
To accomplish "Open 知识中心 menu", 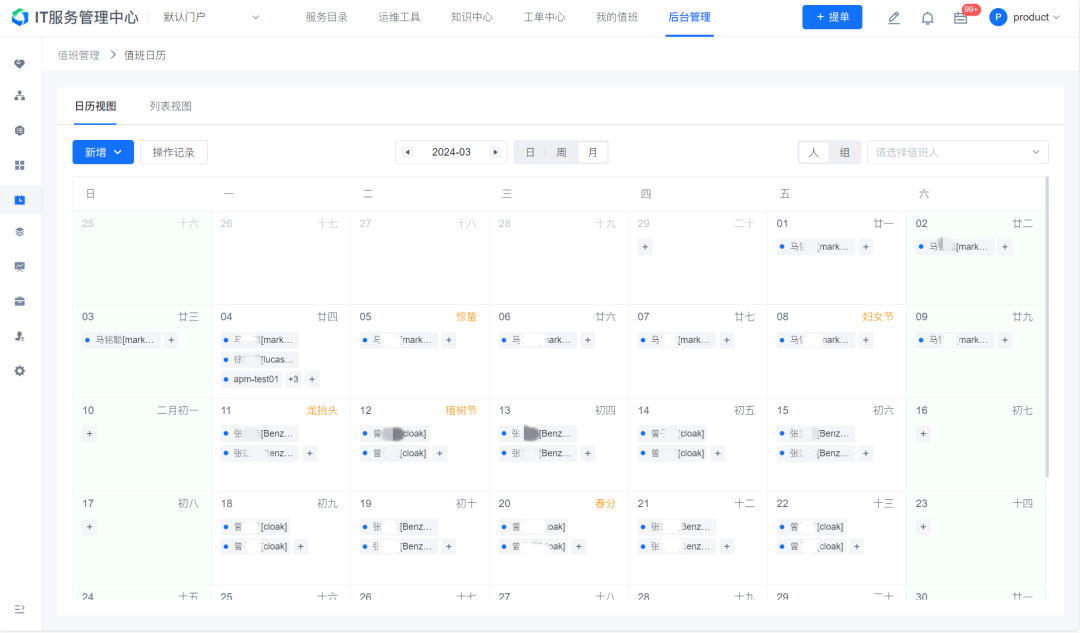I will [x=472, y=17].
